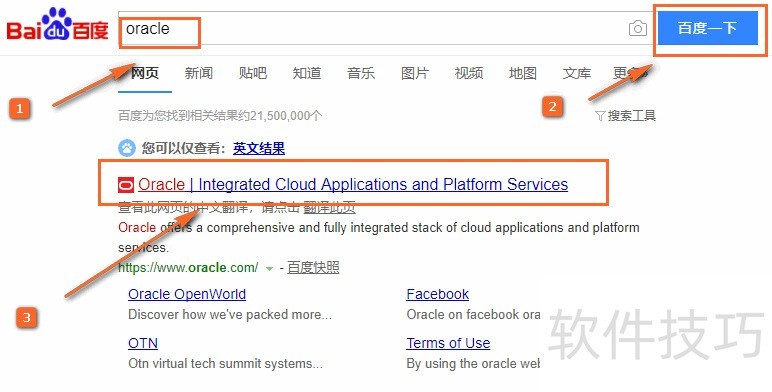Open the OTN sublink
Viewport: 772px width, 392px height.
143,343
